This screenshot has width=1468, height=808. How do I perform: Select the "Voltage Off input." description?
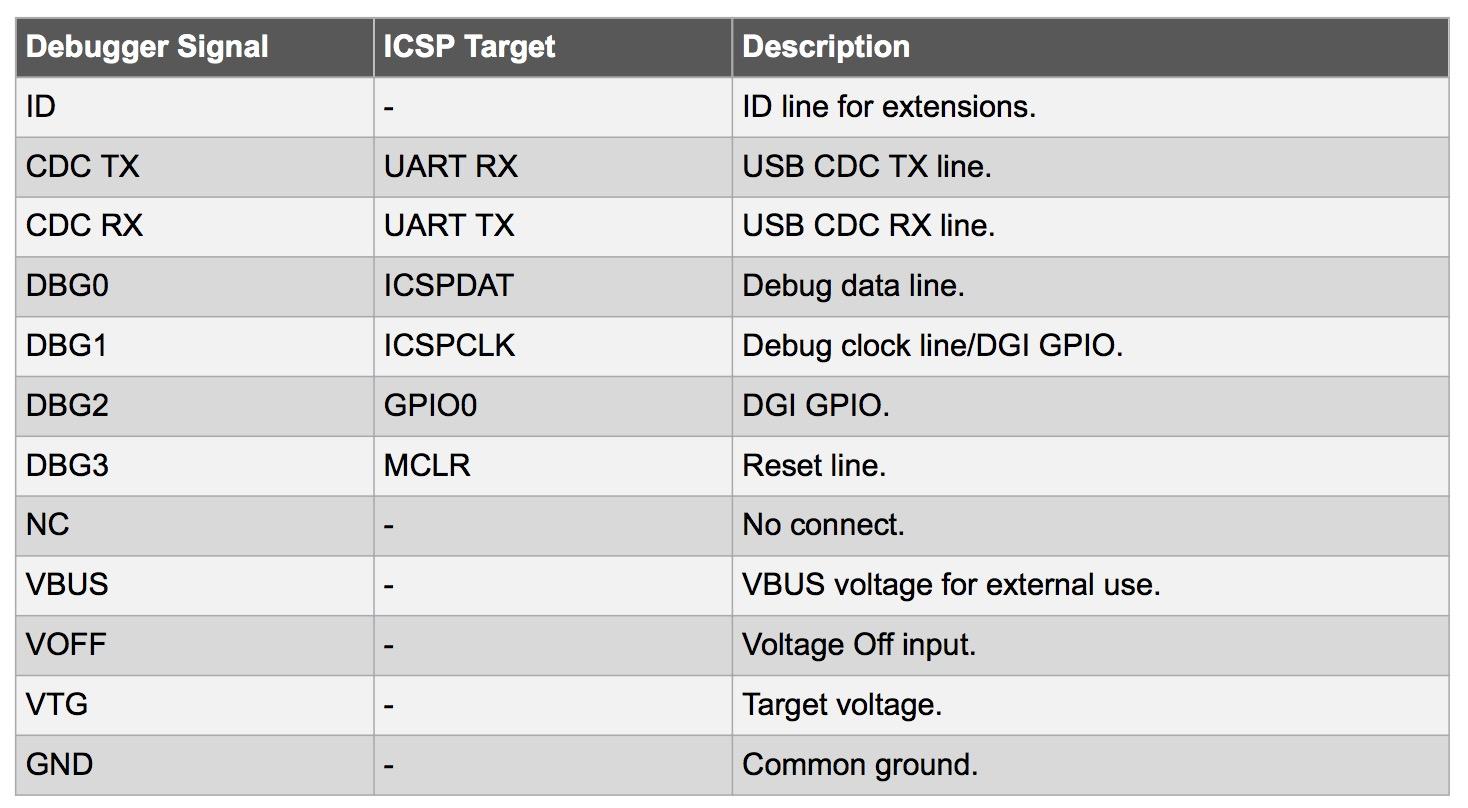tap(859, 645)
